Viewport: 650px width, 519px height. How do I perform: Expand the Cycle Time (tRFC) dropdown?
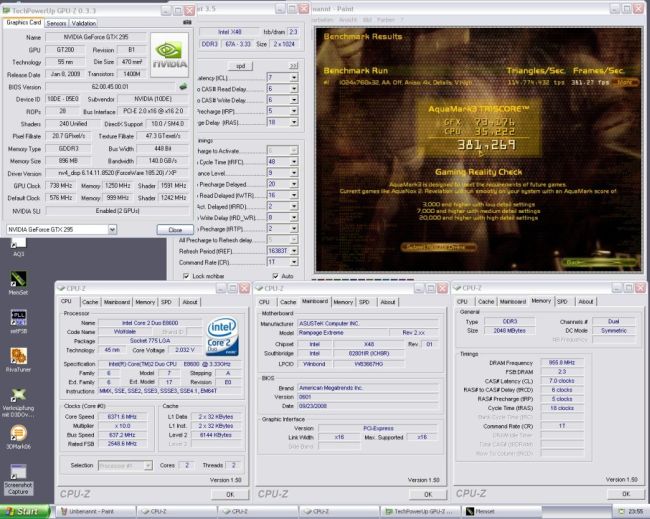tap(294, 162)
